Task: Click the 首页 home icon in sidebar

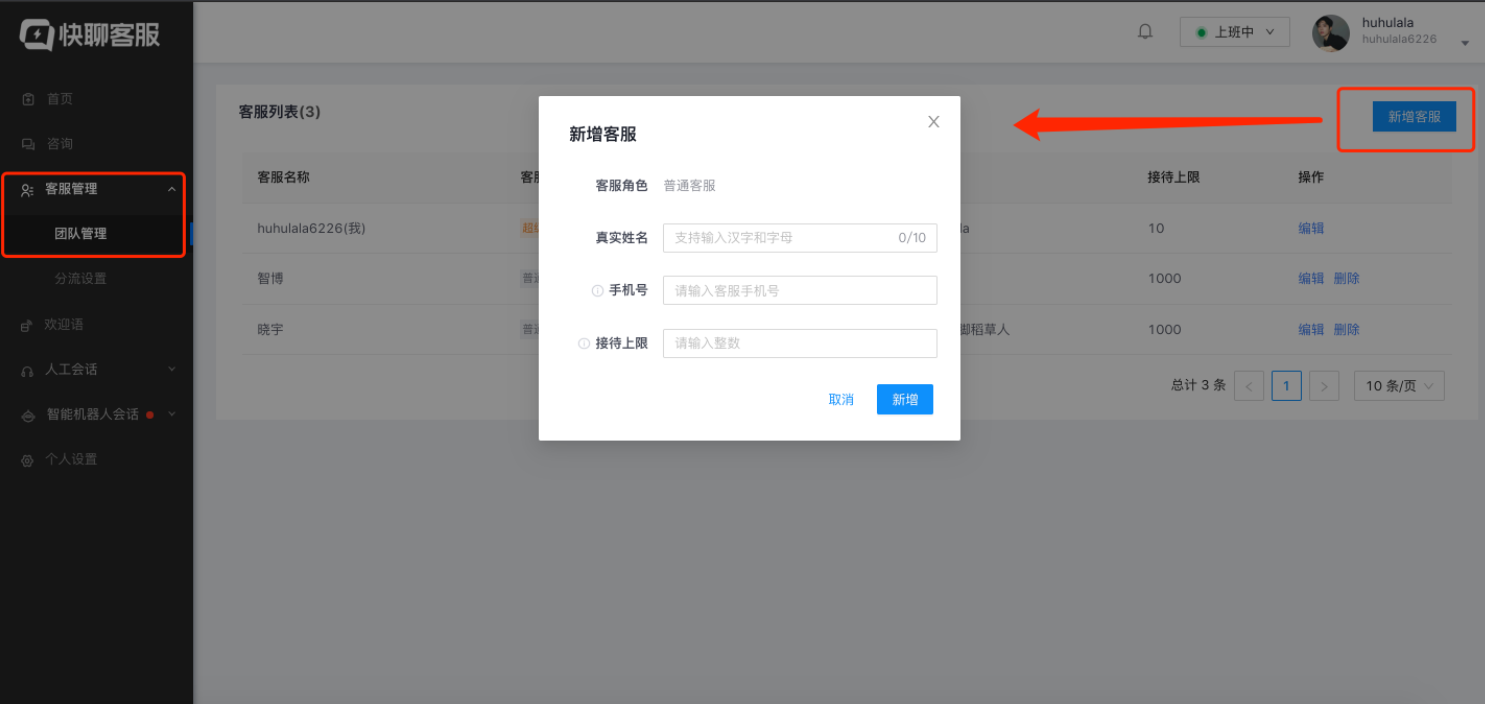Action: [26, 98]
